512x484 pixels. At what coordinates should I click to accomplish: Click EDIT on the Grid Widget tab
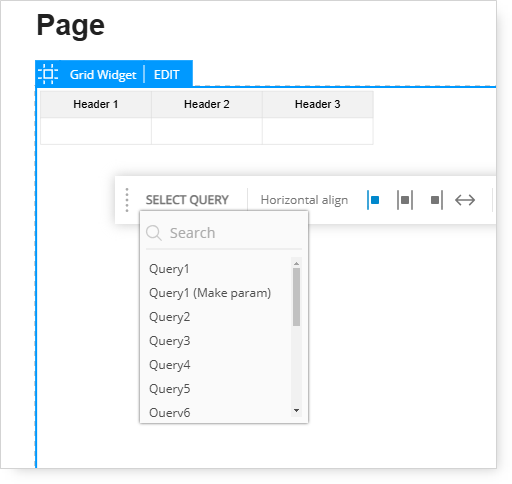[x=167, y=75]
